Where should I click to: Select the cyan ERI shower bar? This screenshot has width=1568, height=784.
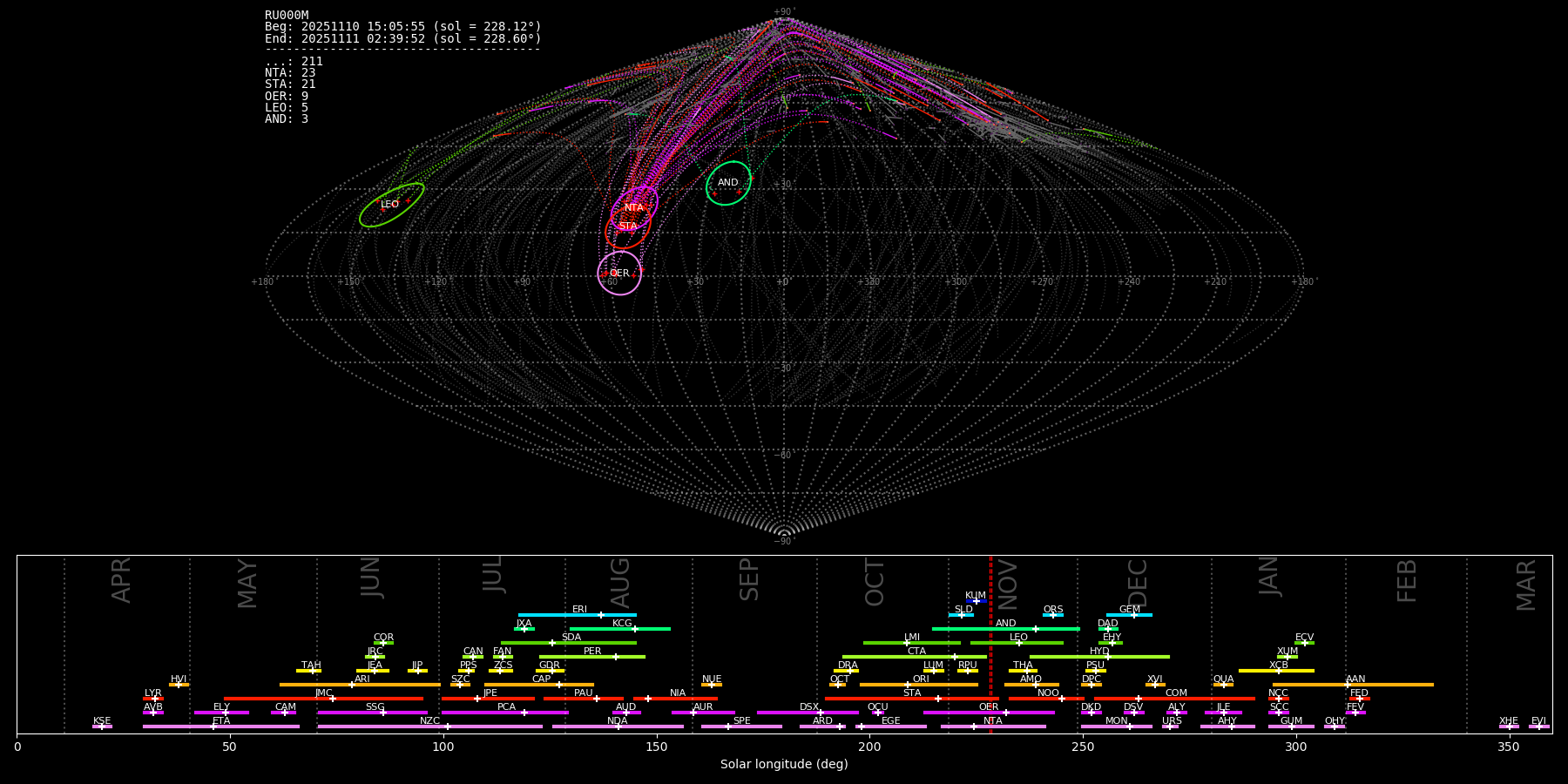577,615
